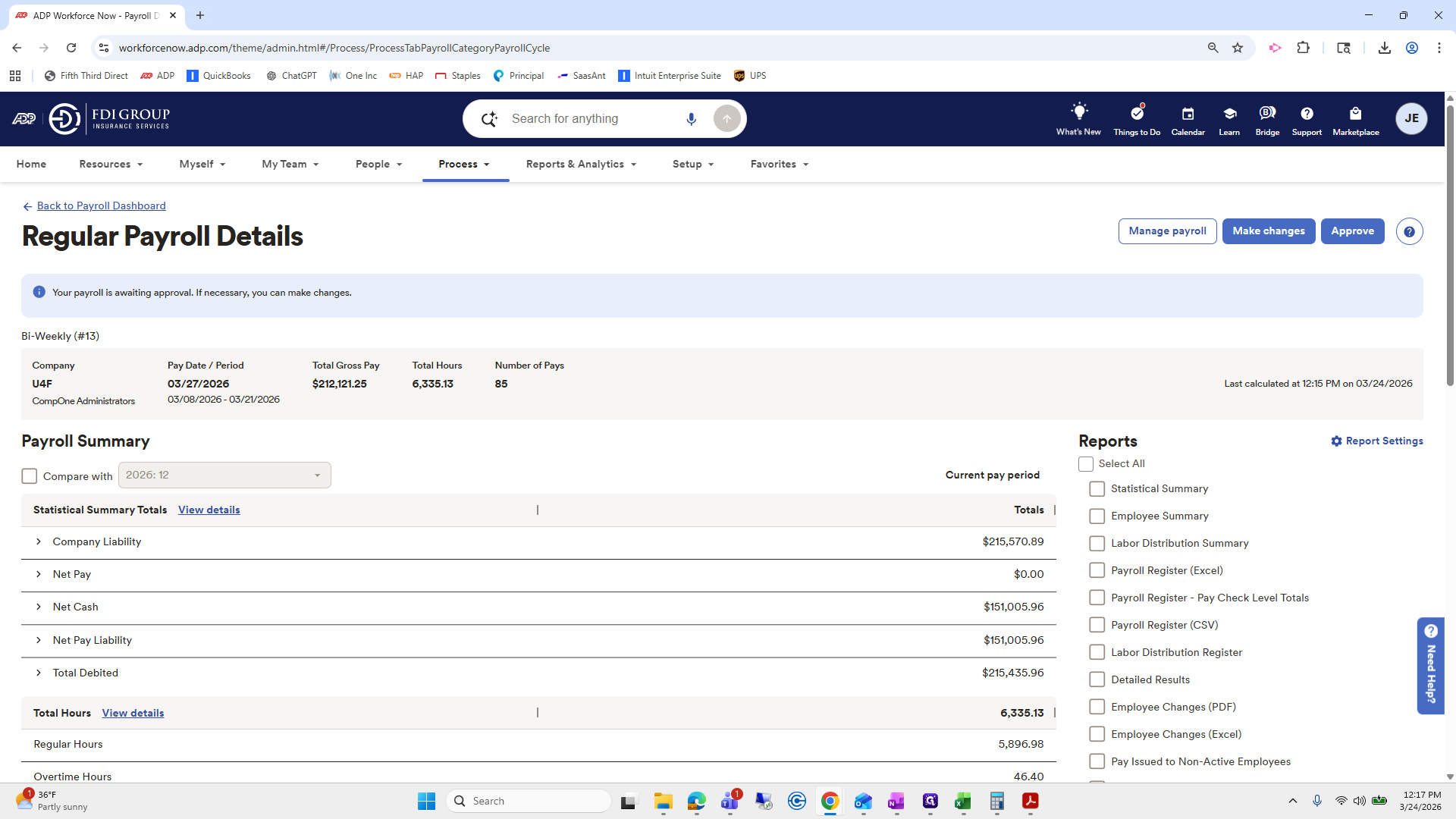Click the Approve button

click(1351, 231)
